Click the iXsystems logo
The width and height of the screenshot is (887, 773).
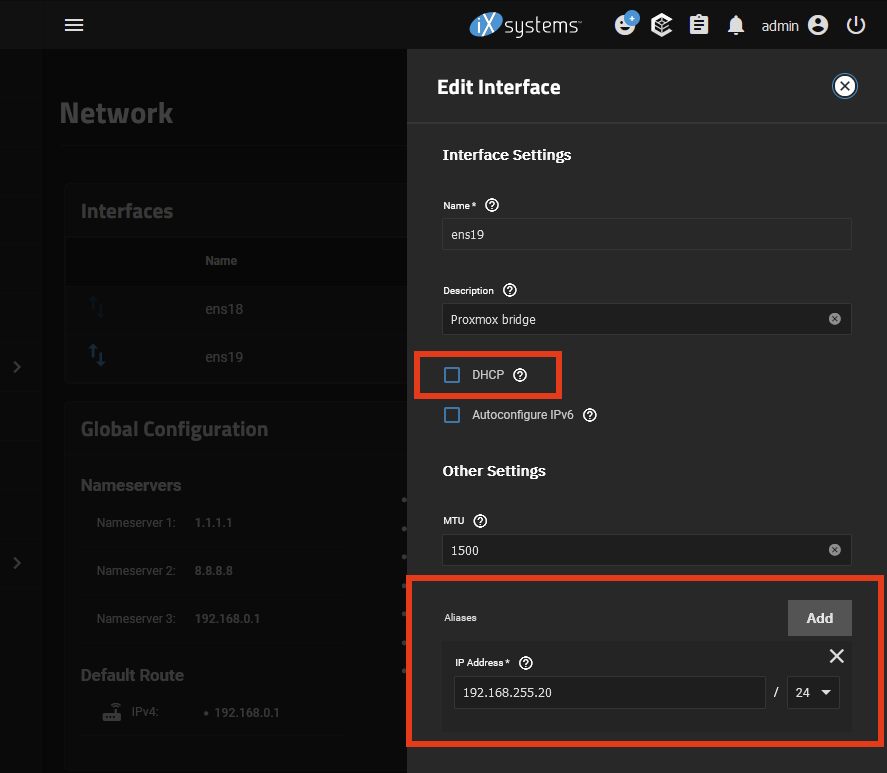tap(525, 25)
